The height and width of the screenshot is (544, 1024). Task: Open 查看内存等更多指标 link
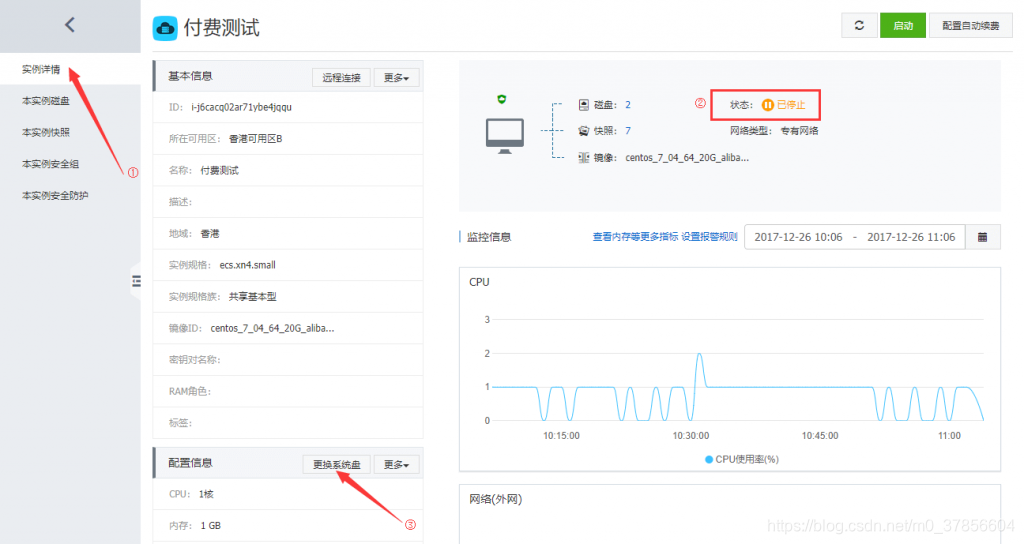635,236
